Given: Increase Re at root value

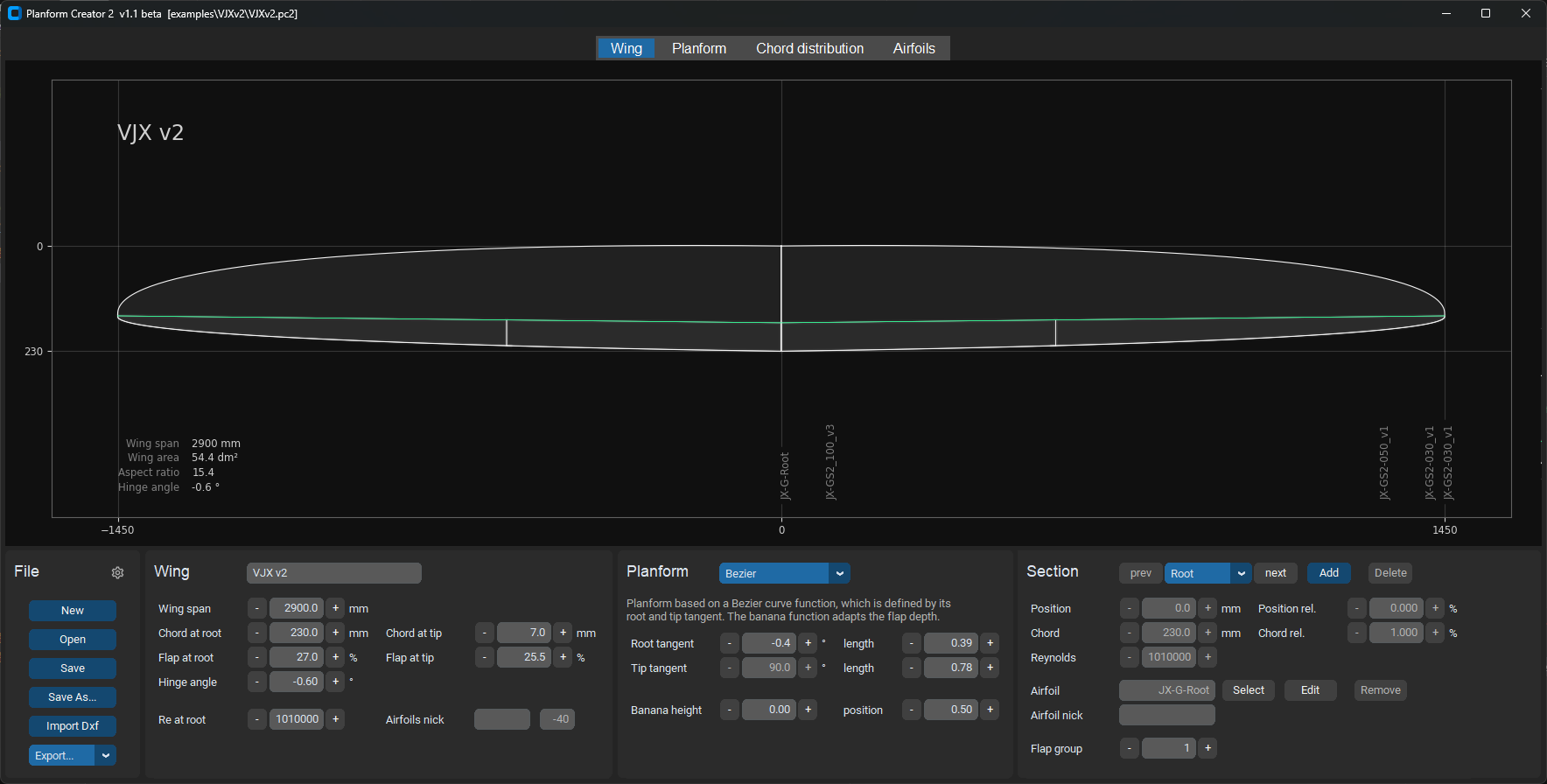Looking at the screenshot, I should coord(336,719).
